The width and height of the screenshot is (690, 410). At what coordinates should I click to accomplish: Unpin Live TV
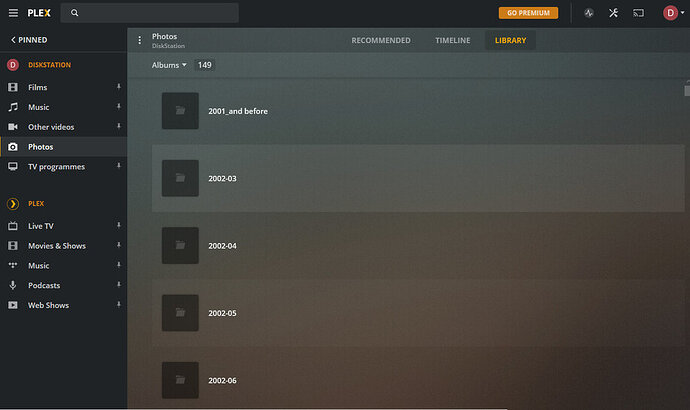click(x=119, y=225)
